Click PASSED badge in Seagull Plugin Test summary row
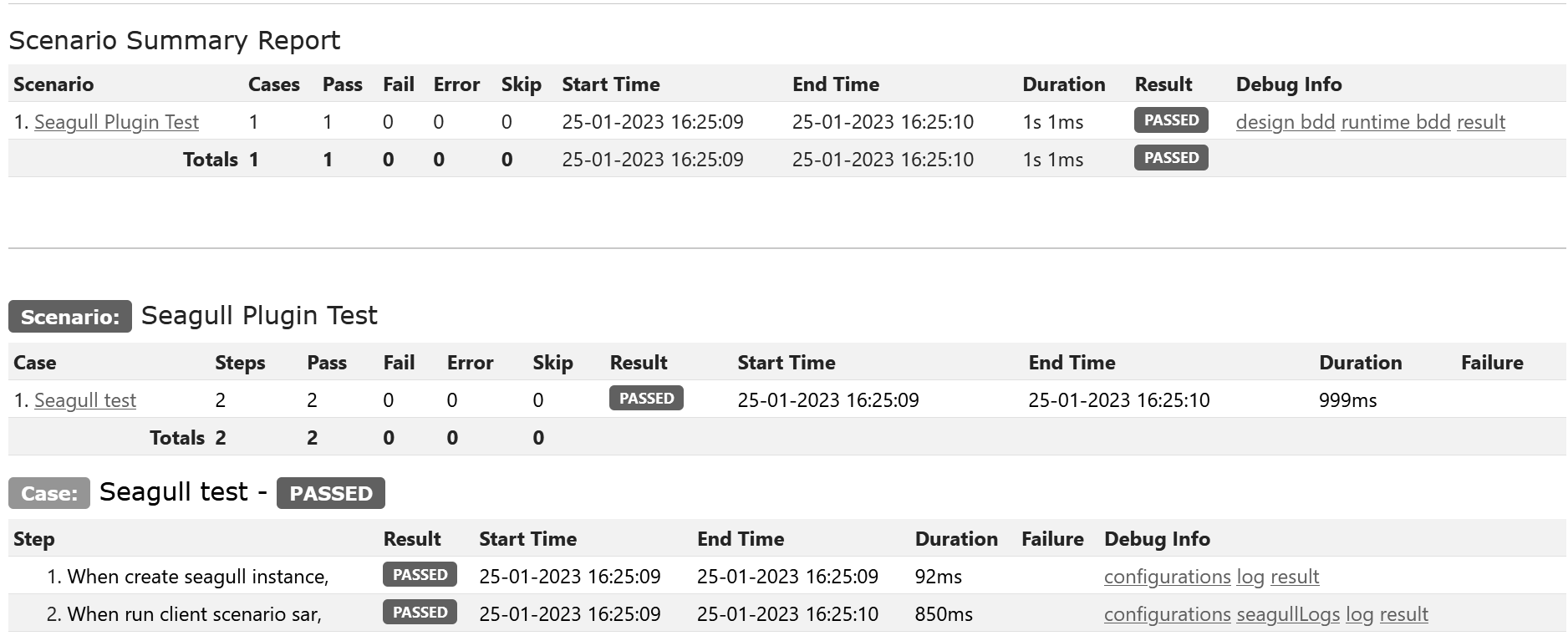 tap(1170, 120)
